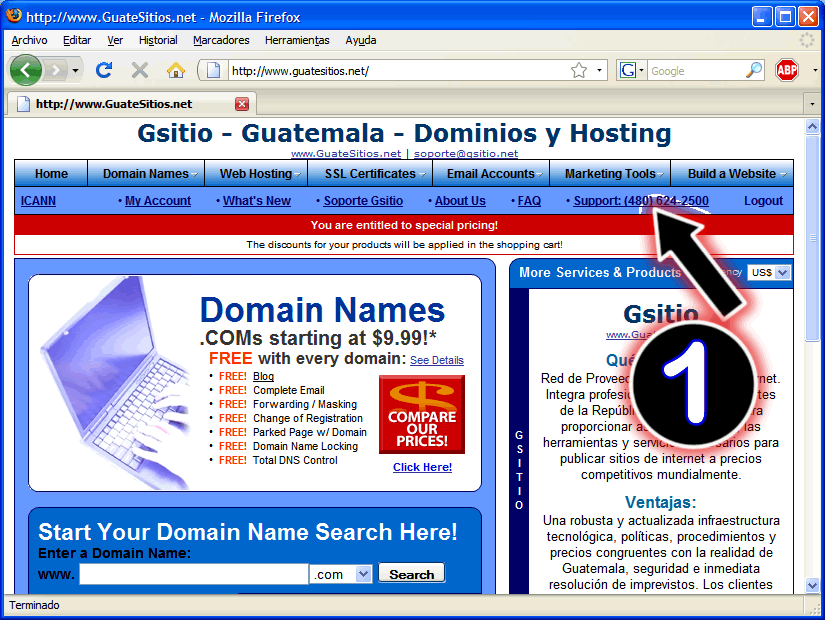
Task: Click the page scrollbar up arrow
Action: click(812, 126)
